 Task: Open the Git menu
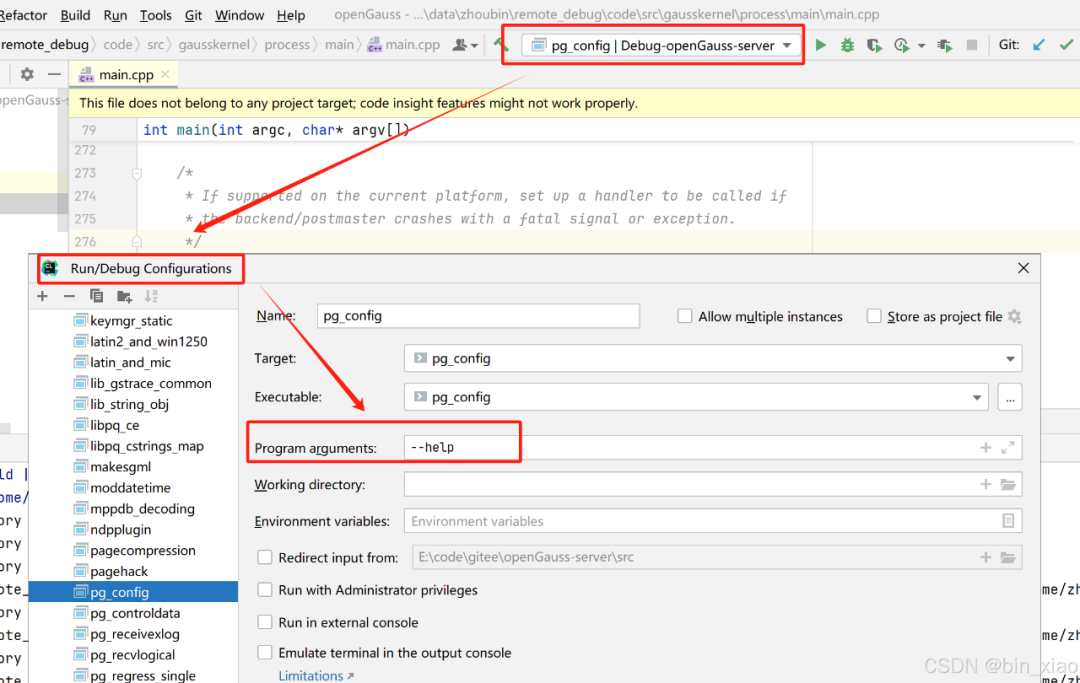pyautogui.click(x=194, y=15)
